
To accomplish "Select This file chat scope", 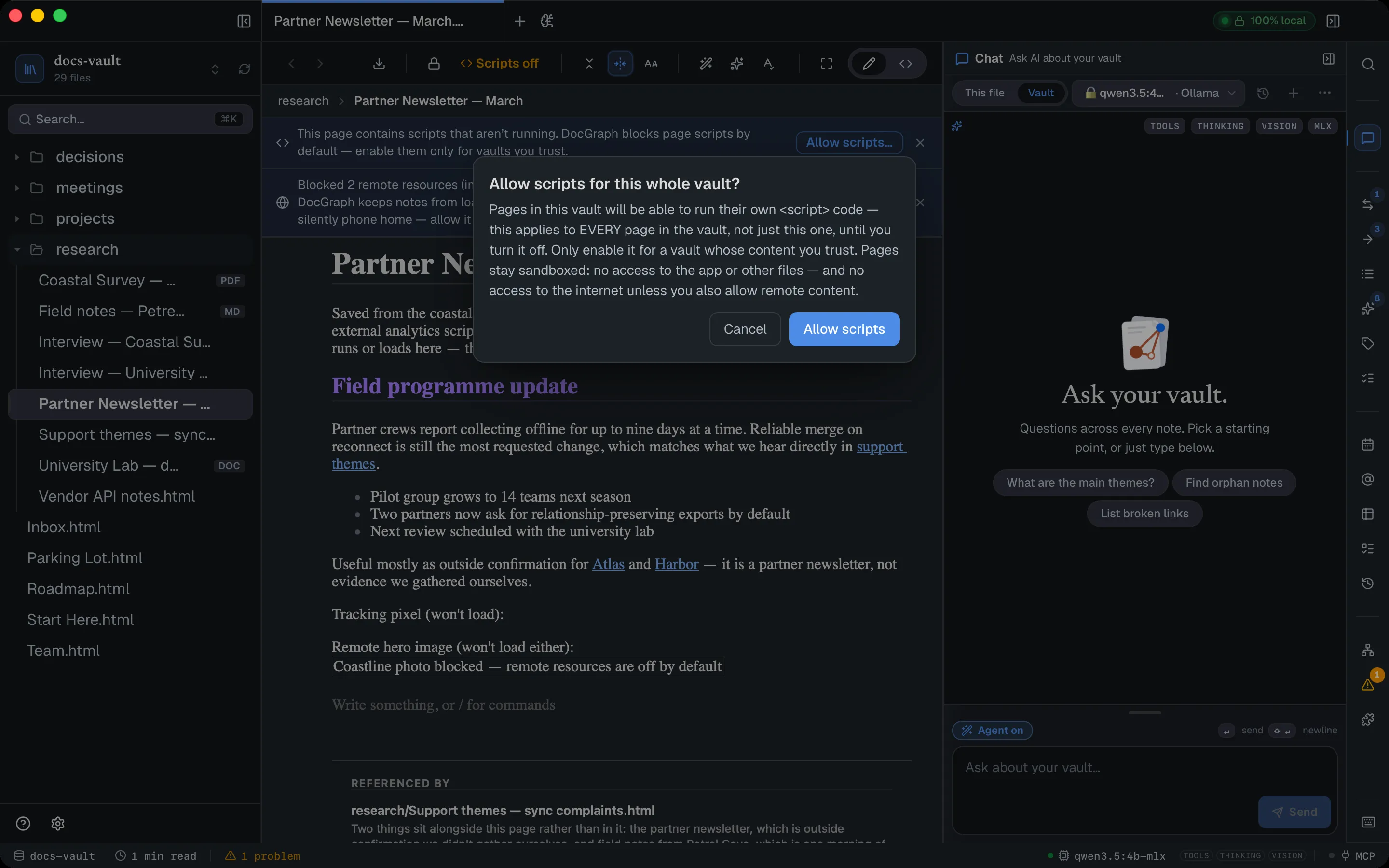I will point(984,93).
